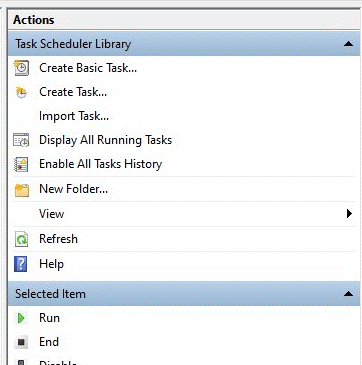
Task: Click the Create Basic Task clock icon
Action: pos(21,68)
